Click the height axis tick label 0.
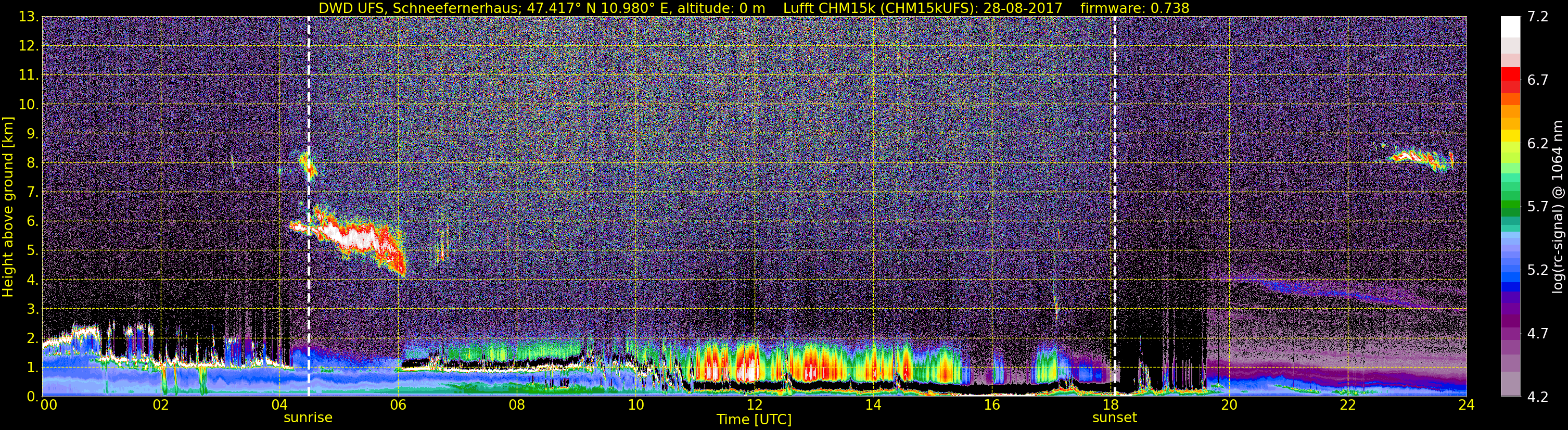 click(x=32, y=397)
